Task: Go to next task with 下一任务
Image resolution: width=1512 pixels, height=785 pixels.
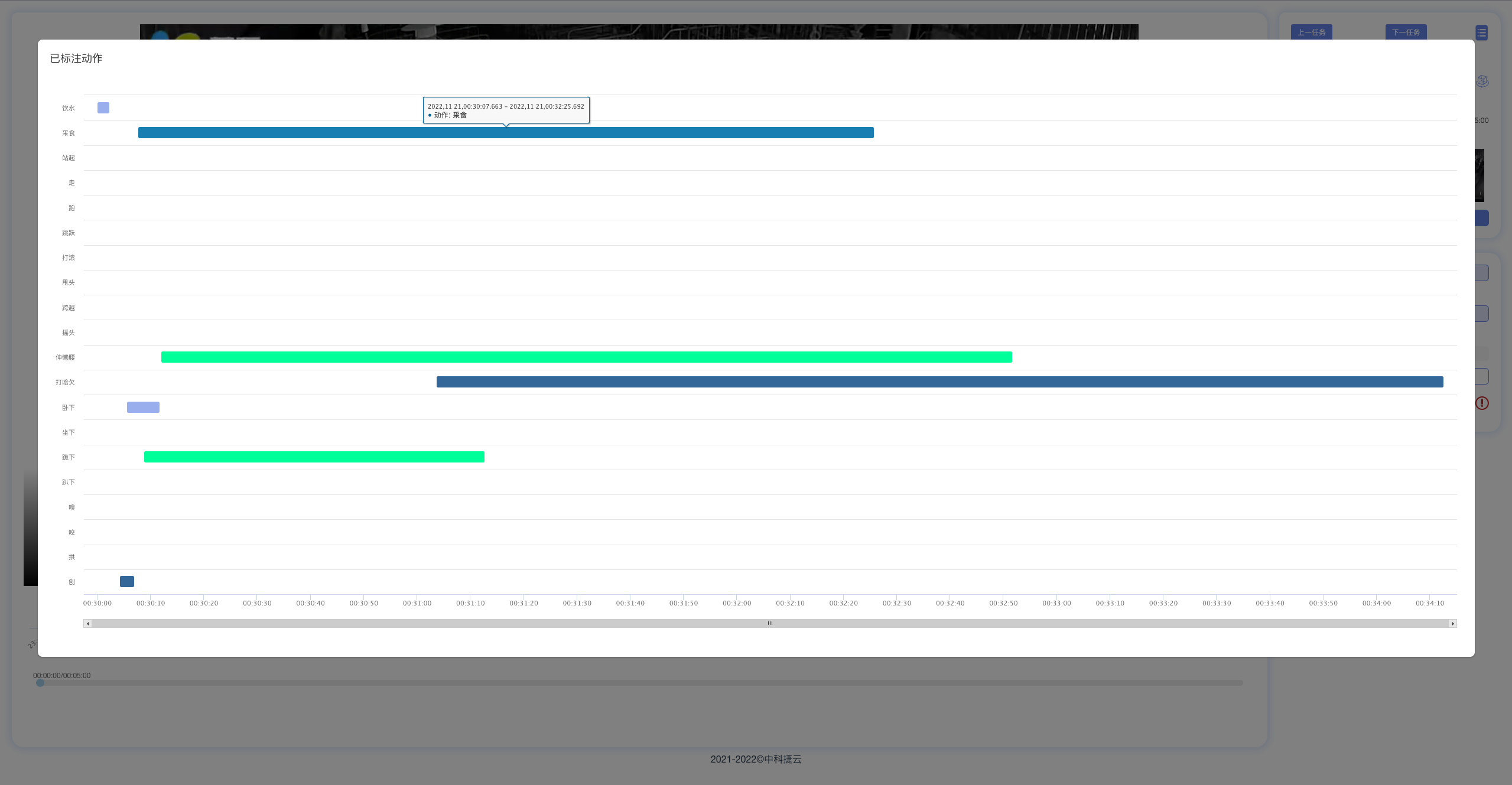Action: pos(1406,32)
